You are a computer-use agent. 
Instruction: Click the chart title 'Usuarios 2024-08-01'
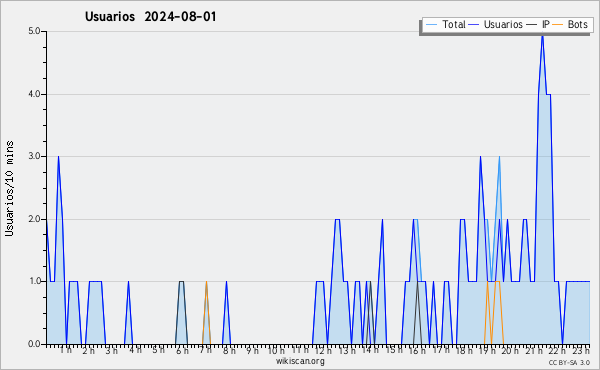[x=150, y=17]
